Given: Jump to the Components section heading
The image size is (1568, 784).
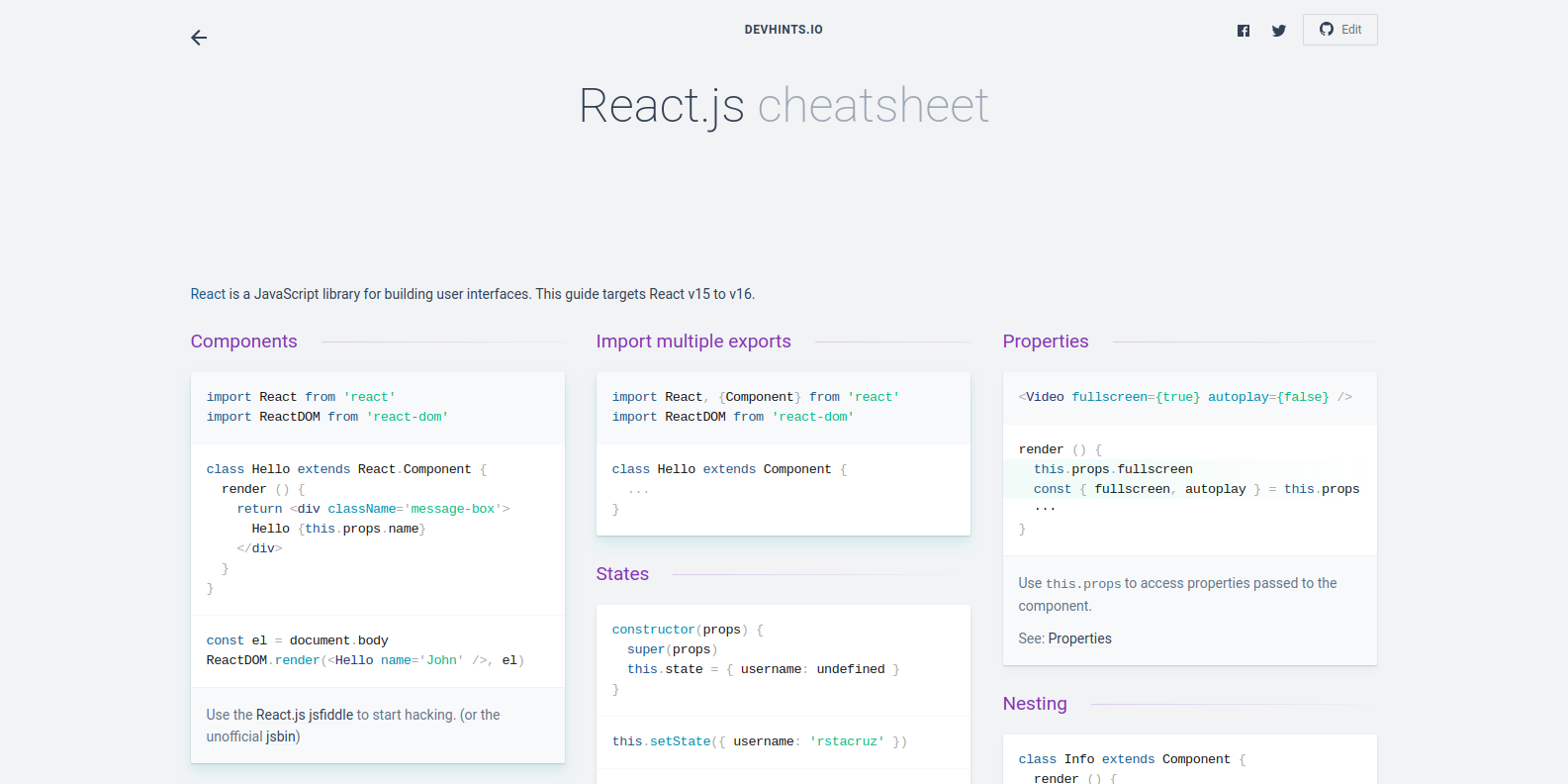Looking at the screenshot, I should pos(243,342).
